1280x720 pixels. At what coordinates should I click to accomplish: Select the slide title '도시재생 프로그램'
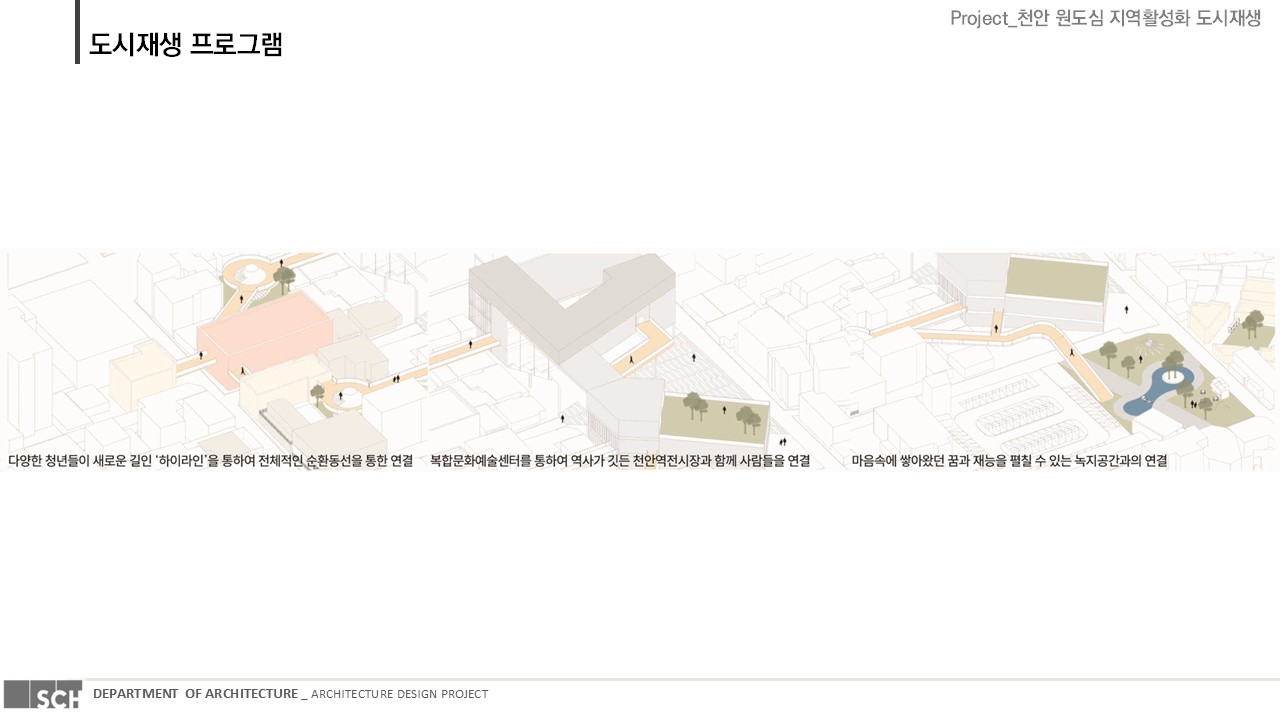(x=186, y=44)
